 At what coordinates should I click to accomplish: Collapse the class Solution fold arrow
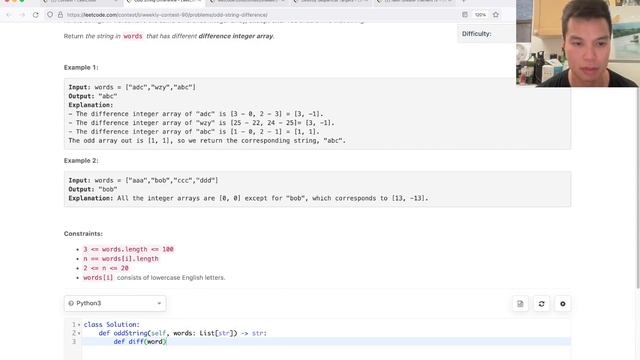pyautogui.click(x=79, y=325)
